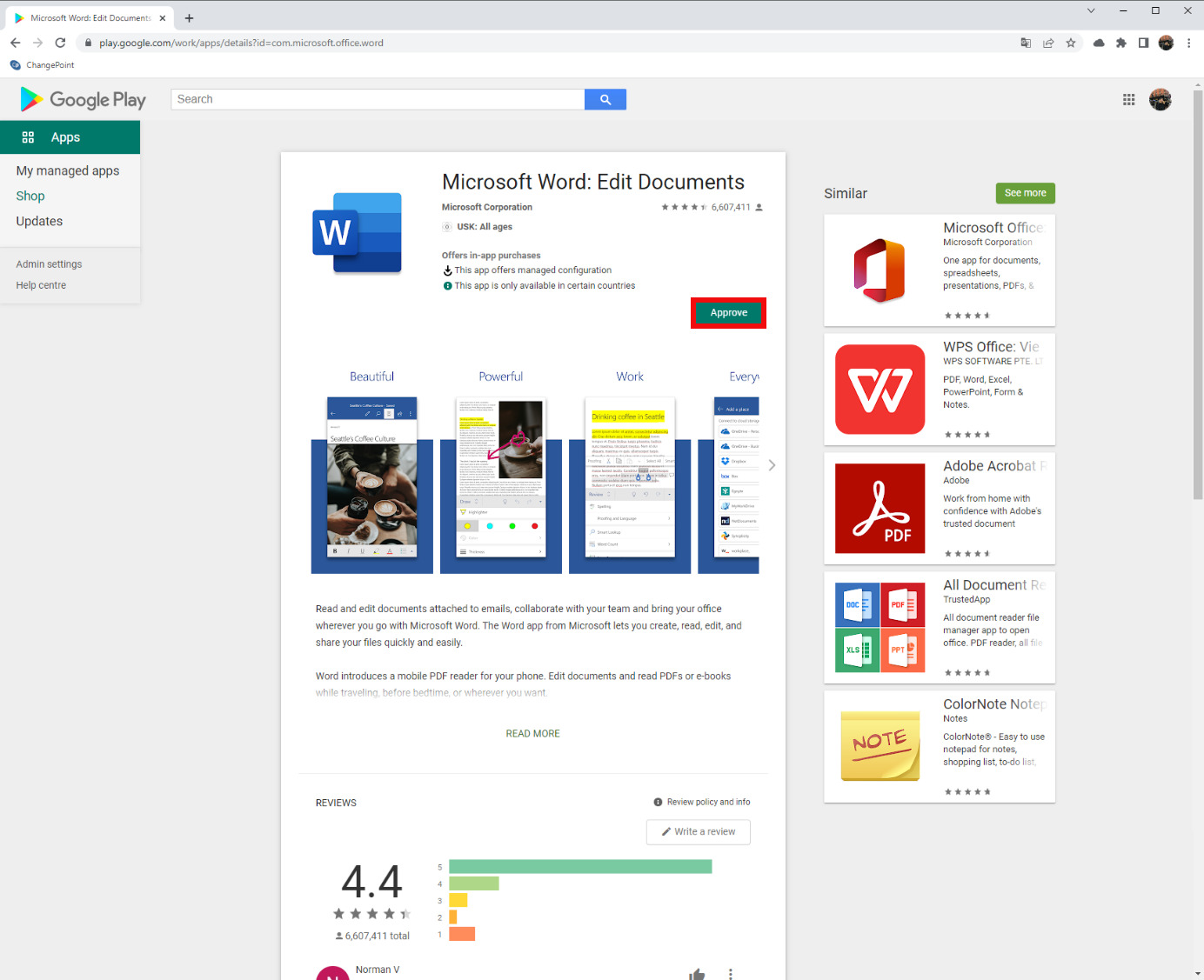Click the 5-star rating bar in reviews
This screenshot has height=980, width=1204.
click(579, 866)
